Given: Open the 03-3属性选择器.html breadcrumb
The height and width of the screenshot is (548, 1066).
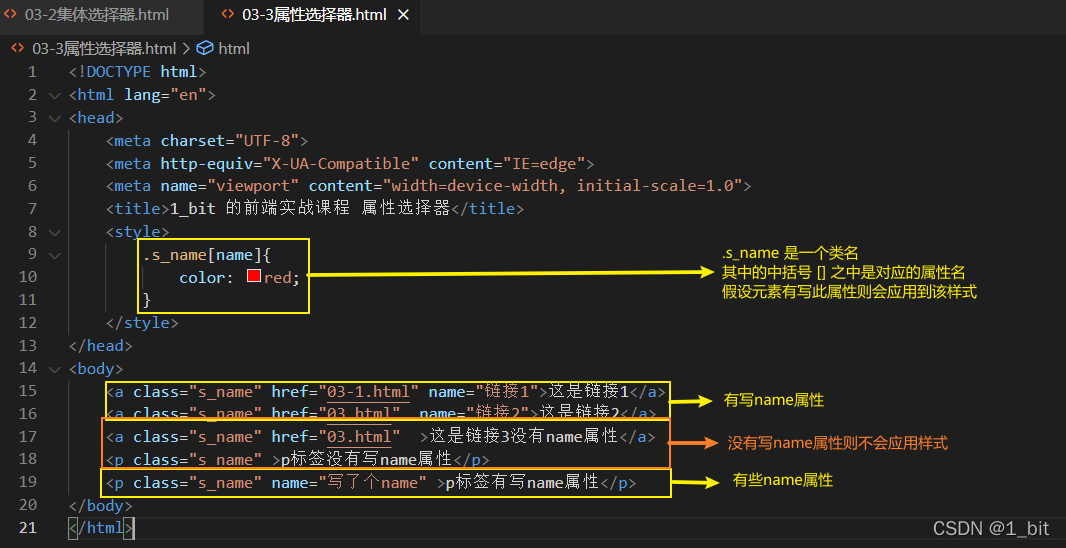Looking at the screenshot, I should coord(104,48).
